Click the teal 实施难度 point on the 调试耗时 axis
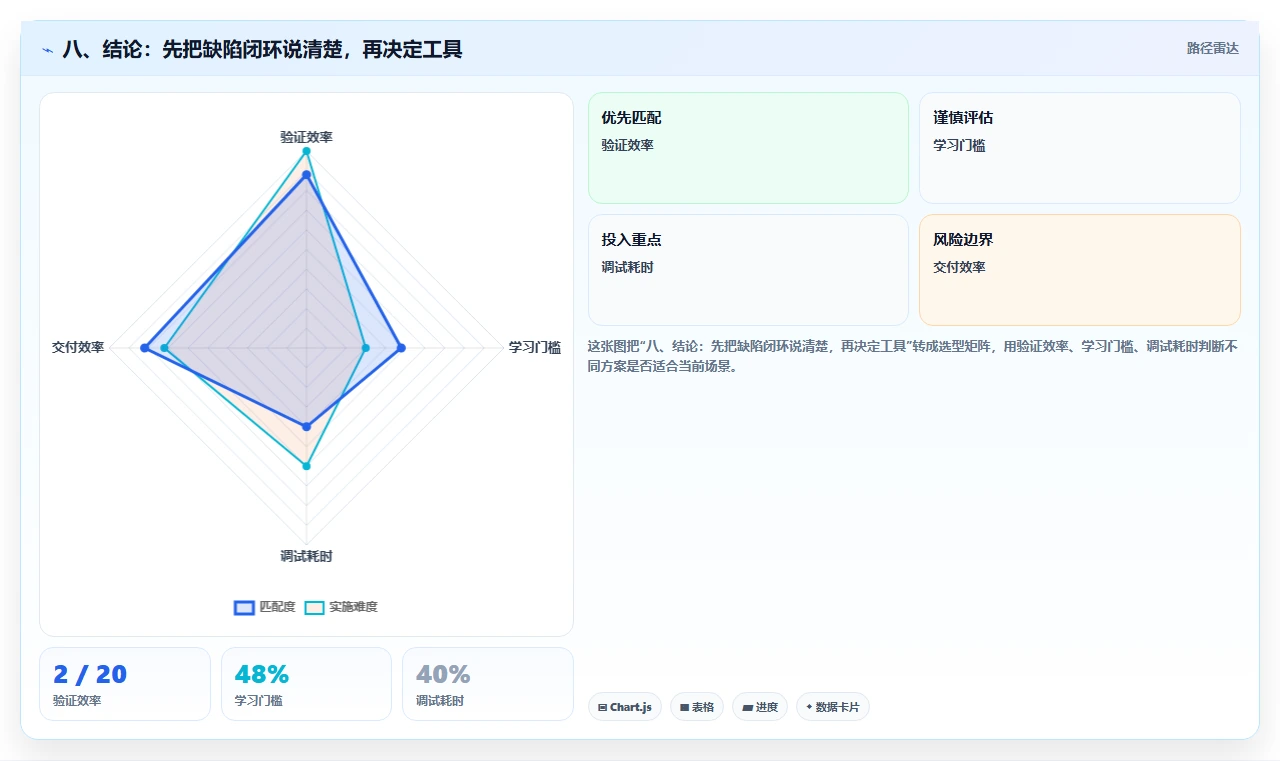The height and width of the screenshot is (761, 1280). [307, 466]
